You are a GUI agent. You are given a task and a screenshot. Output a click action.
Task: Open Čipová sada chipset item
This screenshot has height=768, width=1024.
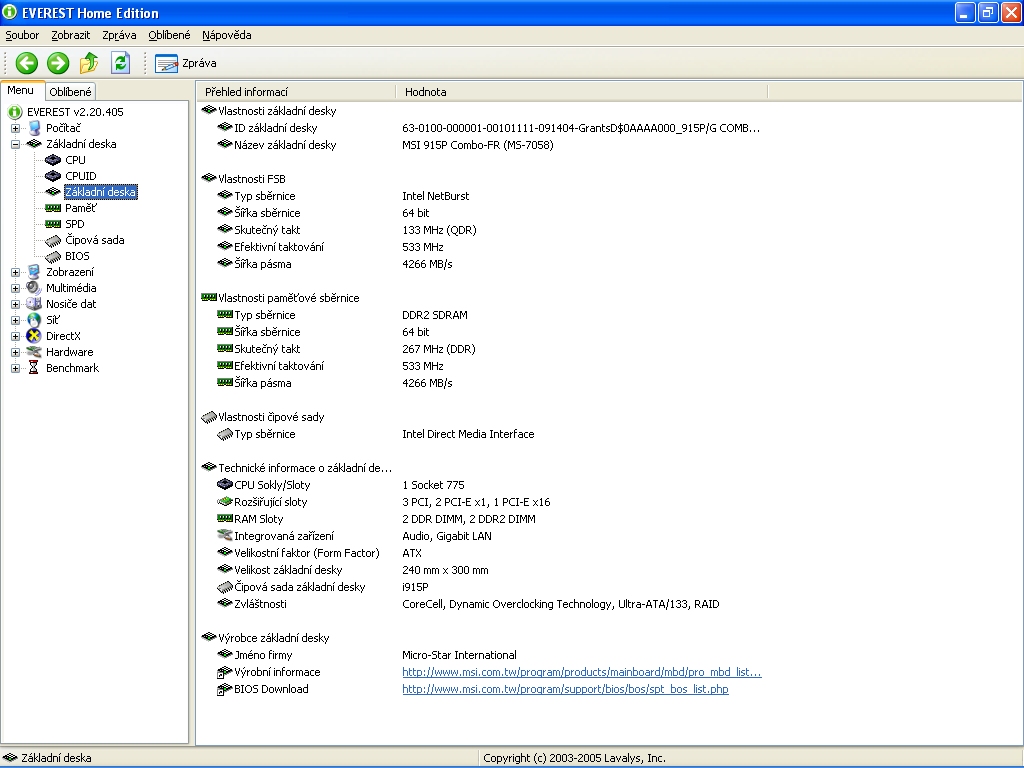click(94, 240)
